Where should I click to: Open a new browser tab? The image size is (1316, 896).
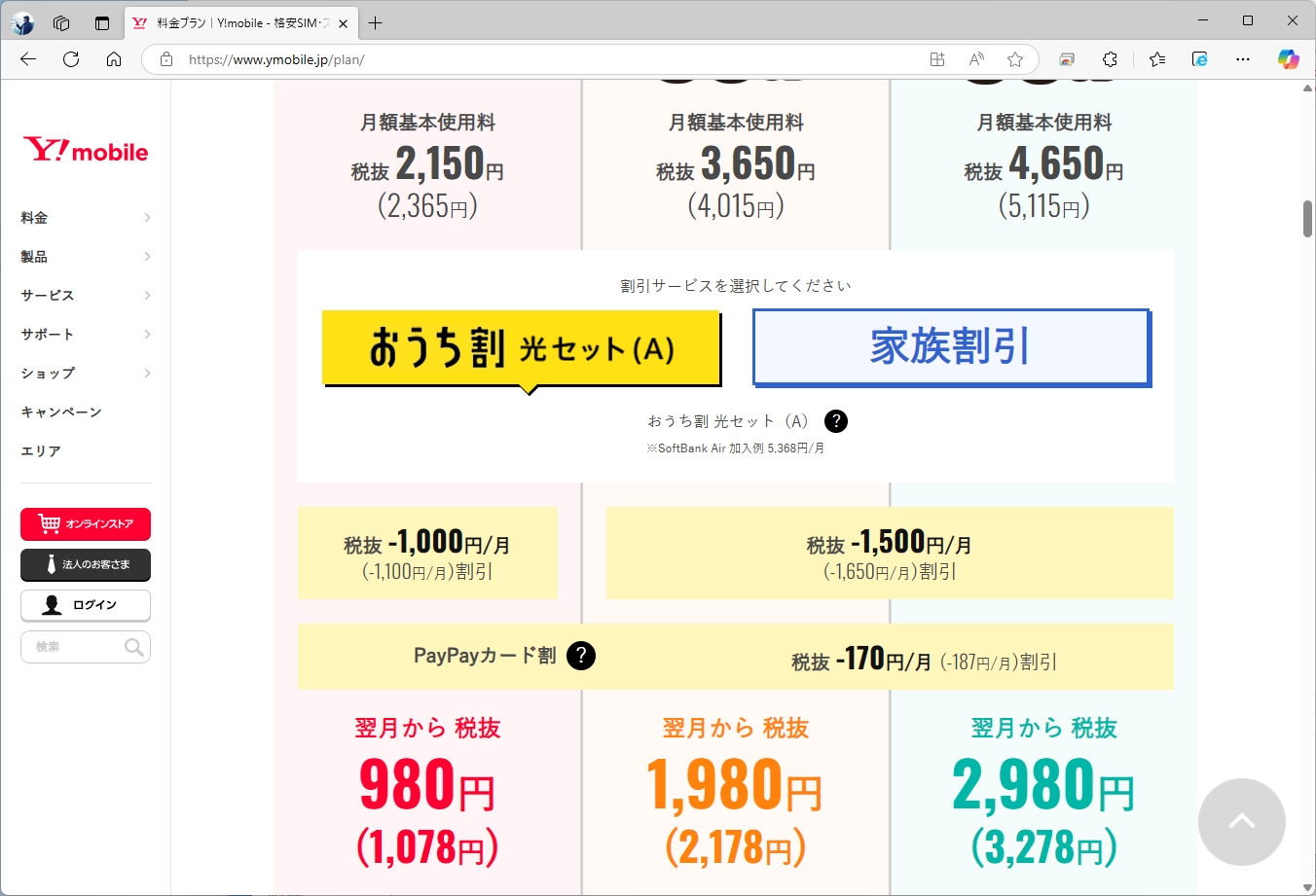click(376, 23)
